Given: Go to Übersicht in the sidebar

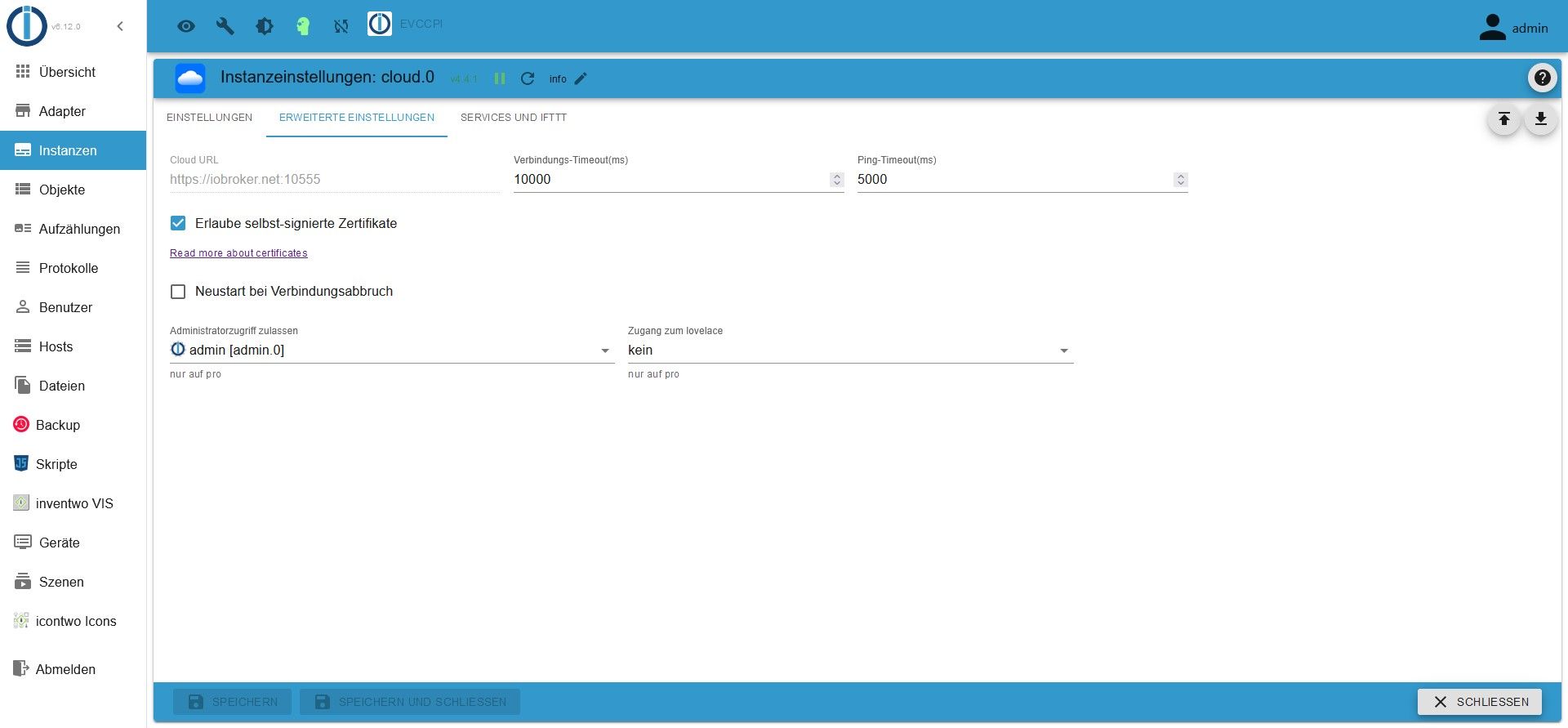Looking at the screenshot, I should [73, 72].
